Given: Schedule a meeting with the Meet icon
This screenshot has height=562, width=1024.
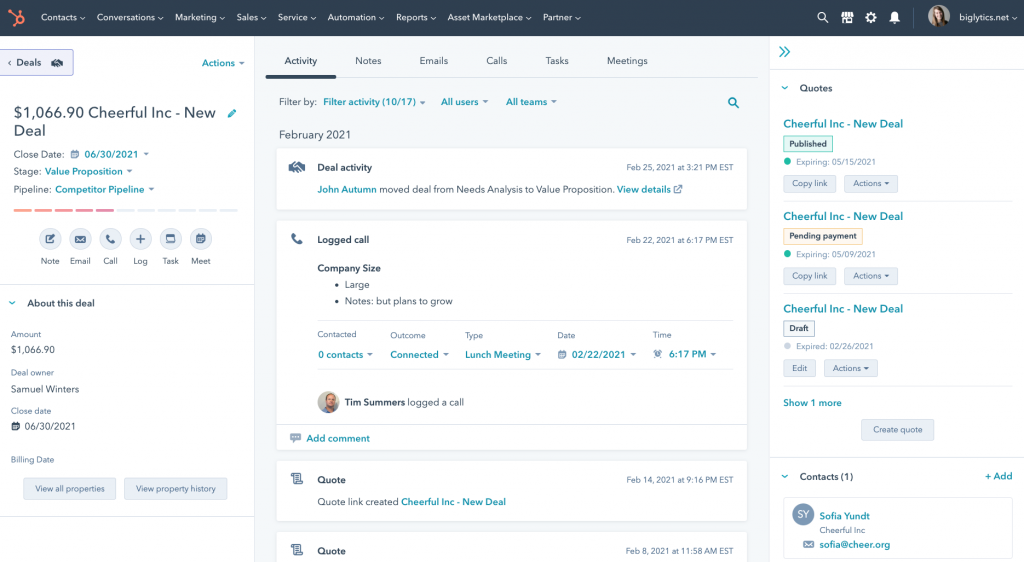Looking at the screenshot, I should point(200,239).
